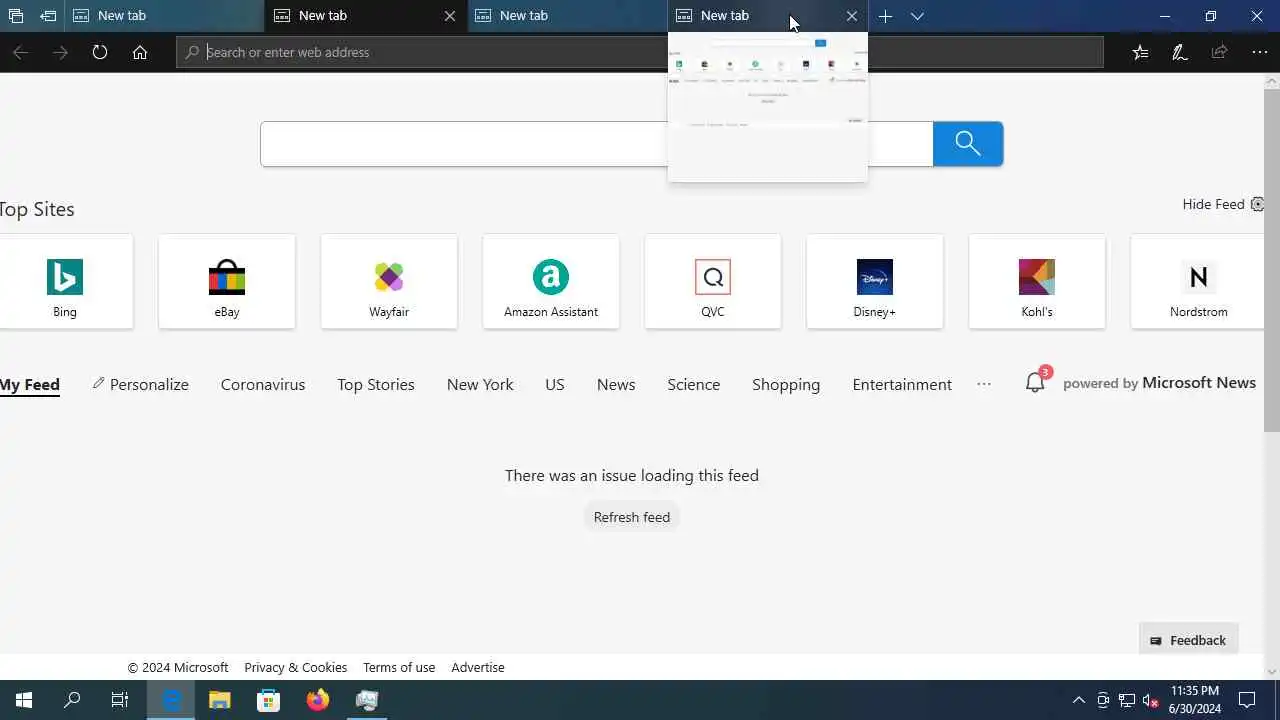This screenshot has height=720, width=1280.
Task: Click the vertical page scrollbar
Action: [1272, 262]
